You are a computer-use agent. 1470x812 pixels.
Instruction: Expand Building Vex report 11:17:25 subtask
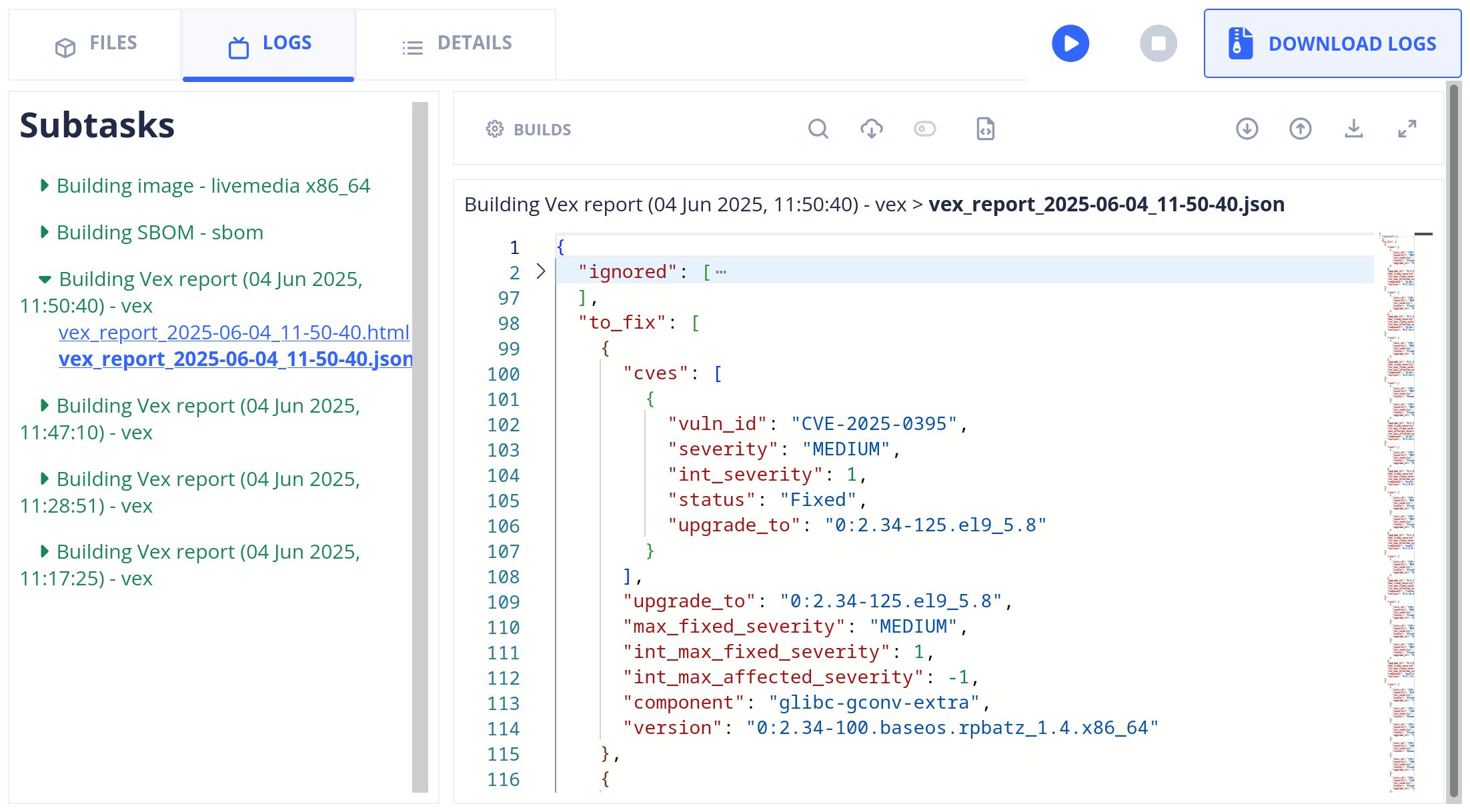pyautogui.click(x=45, y=551)
